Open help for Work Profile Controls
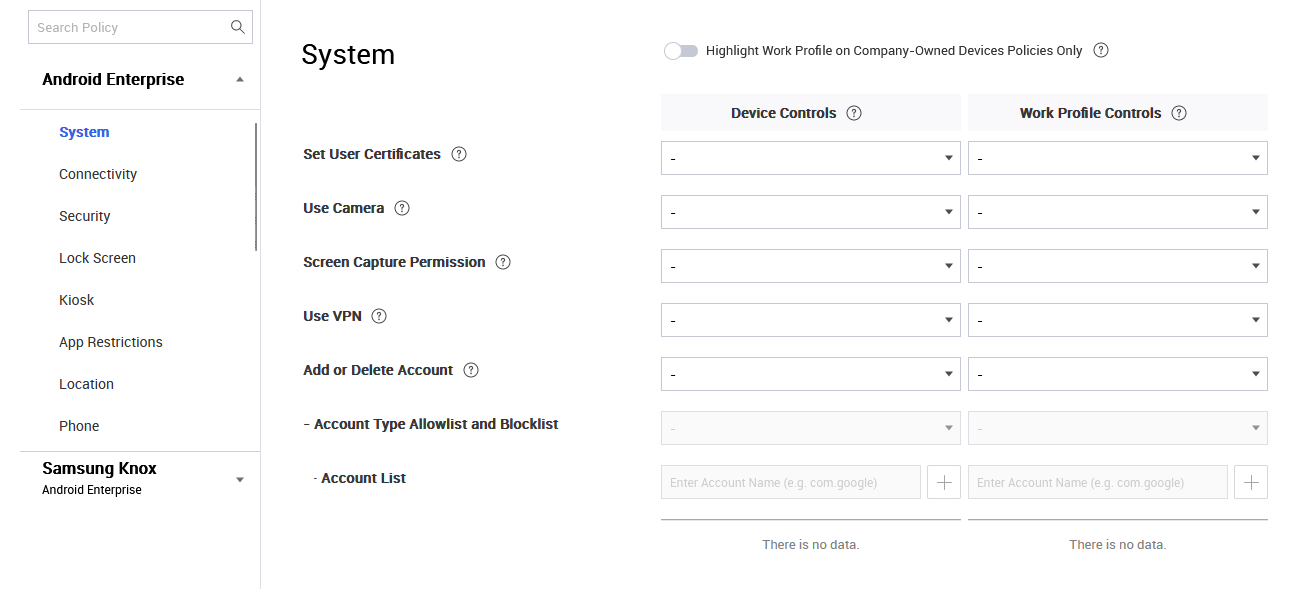This screenshot has width=1311, height=589. click(x=1179, y=112)
